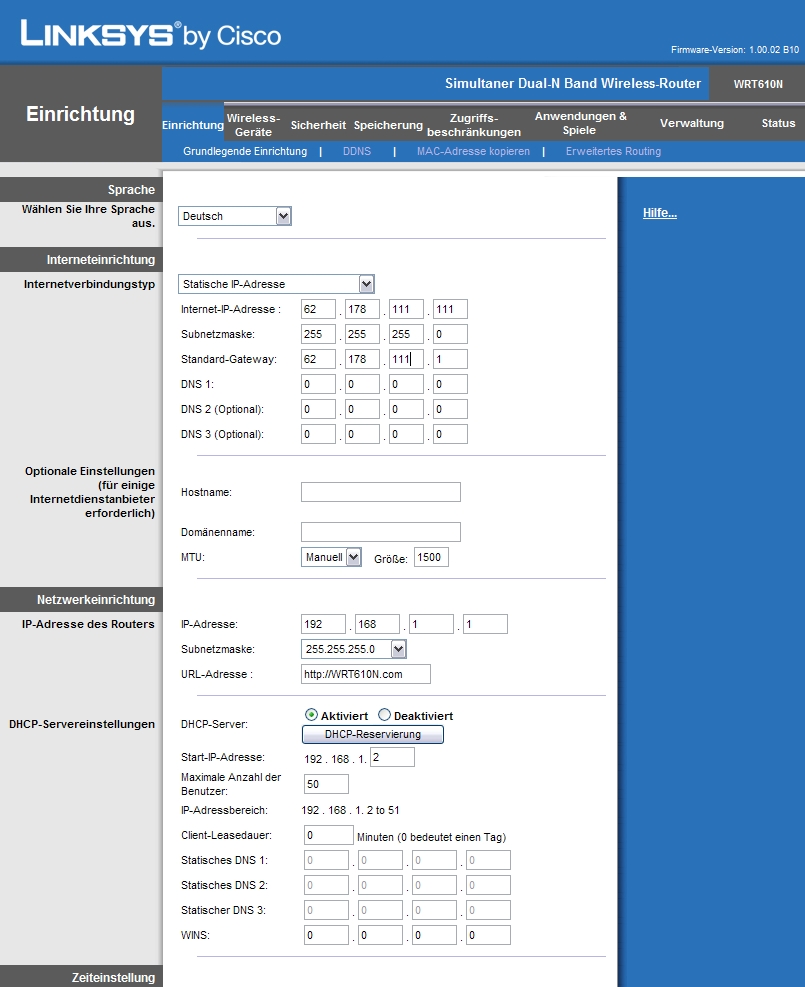Focus the Client-Leasedauer minutes field
The height and width of the screenshot is (987, 805).
[327, 835]
